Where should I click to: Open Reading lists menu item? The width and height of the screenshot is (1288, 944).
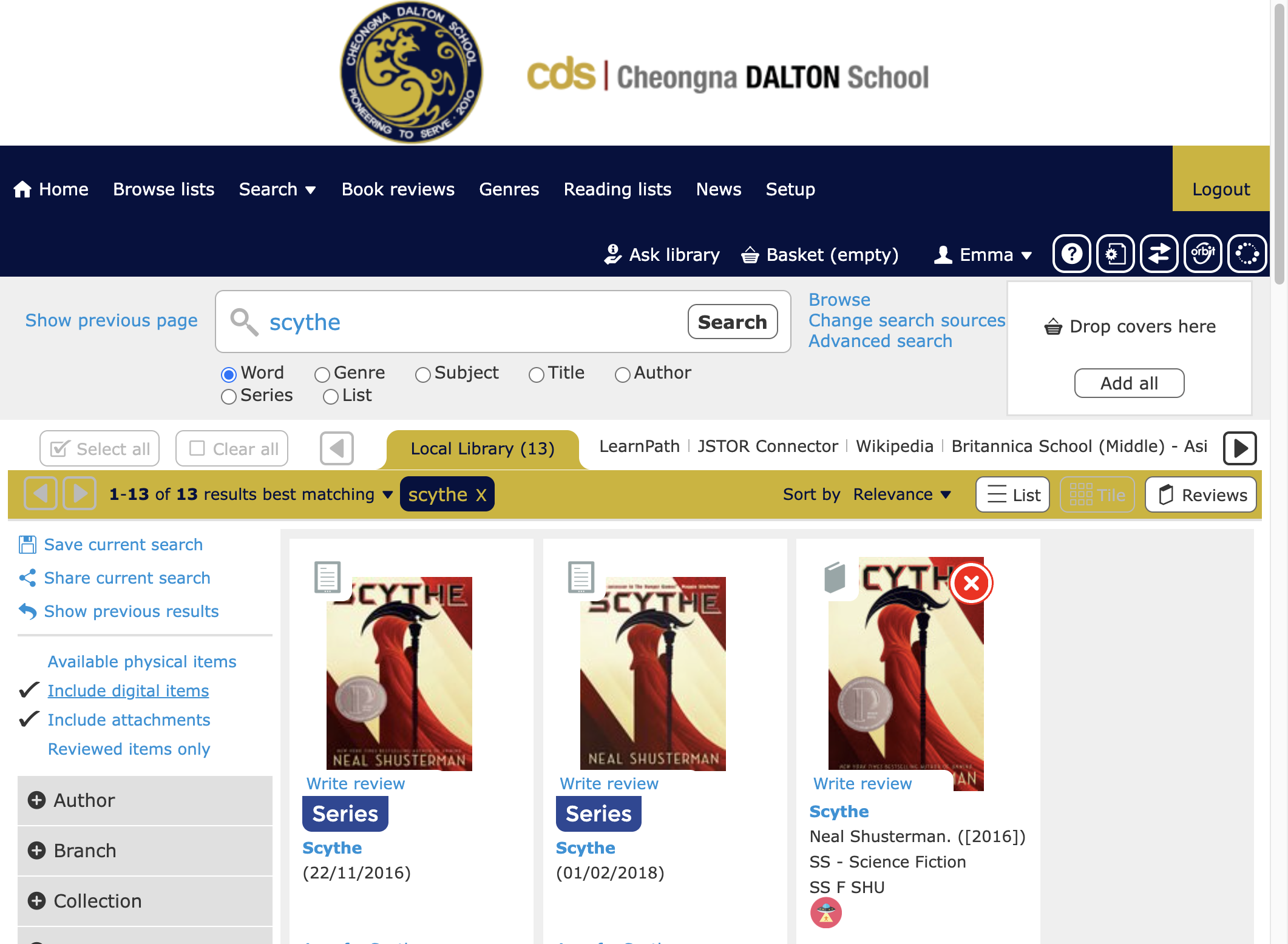617,189
